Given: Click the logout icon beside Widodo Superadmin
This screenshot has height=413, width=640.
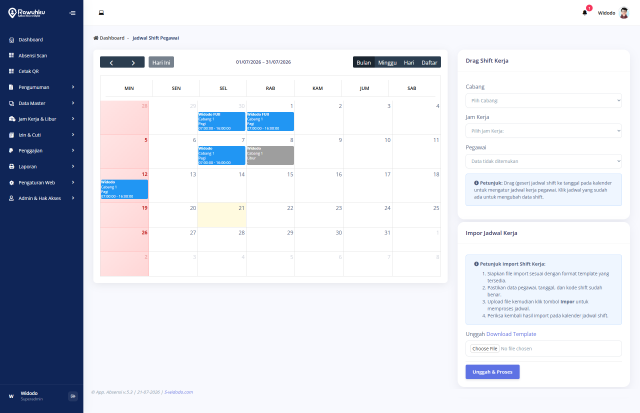Looking at the screenshot, I should pyautogui.click(x=73, y=396).
